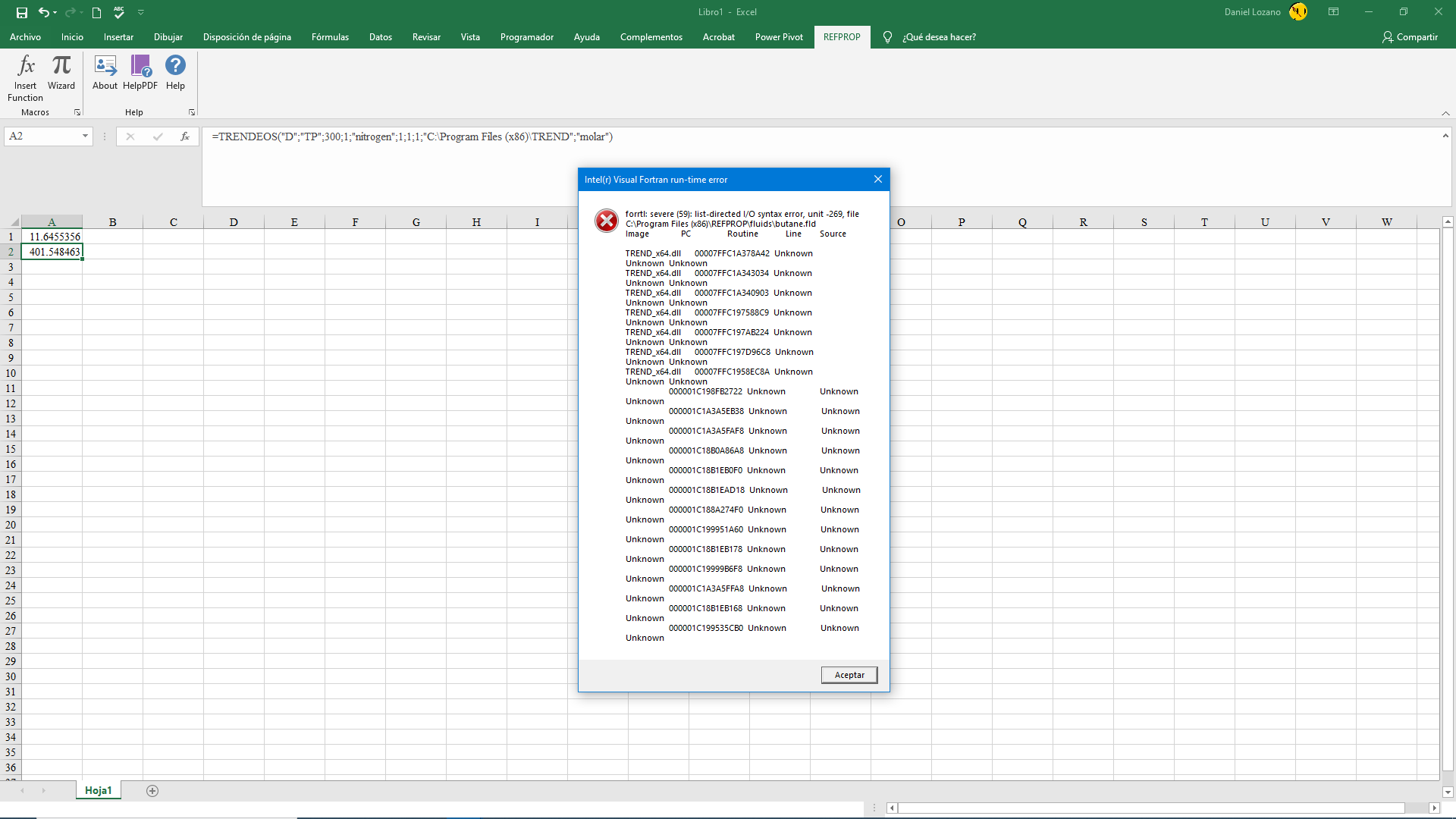Open the HelpPDF document icon
Screen dimensions: 1456x819
pos(140,67)
